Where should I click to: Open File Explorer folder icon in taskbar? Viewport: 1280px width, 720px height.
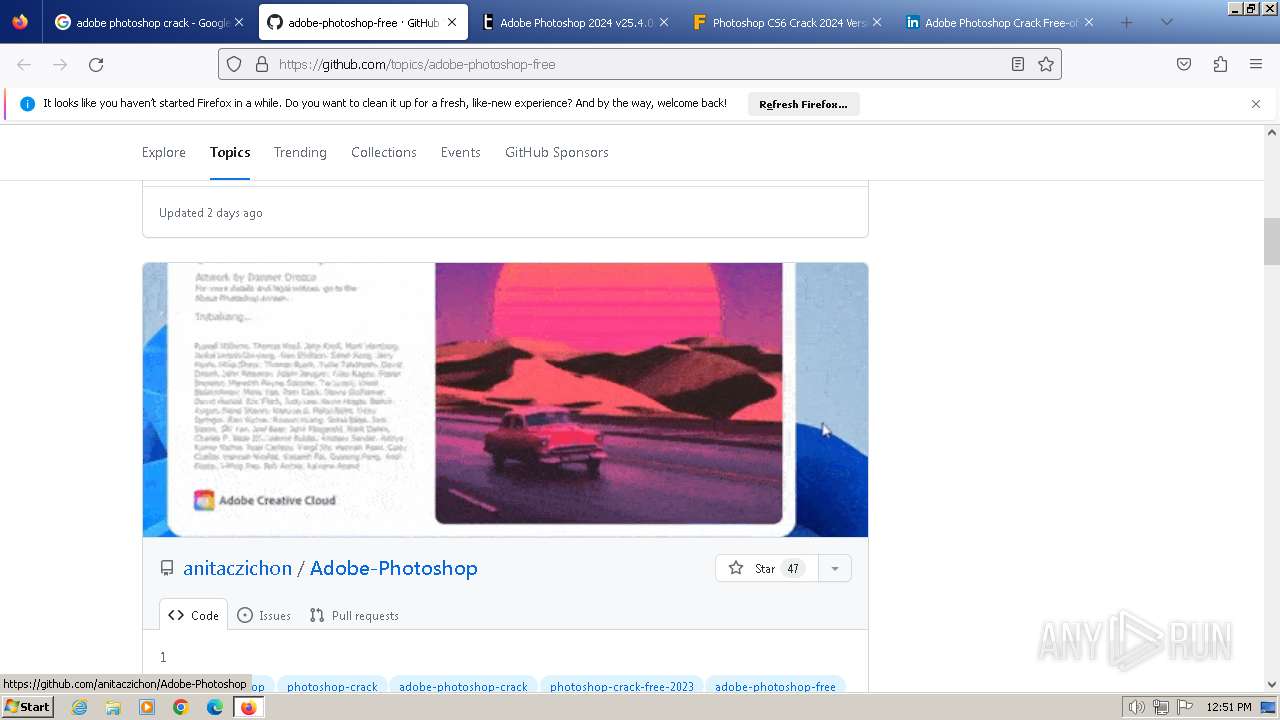113,707
